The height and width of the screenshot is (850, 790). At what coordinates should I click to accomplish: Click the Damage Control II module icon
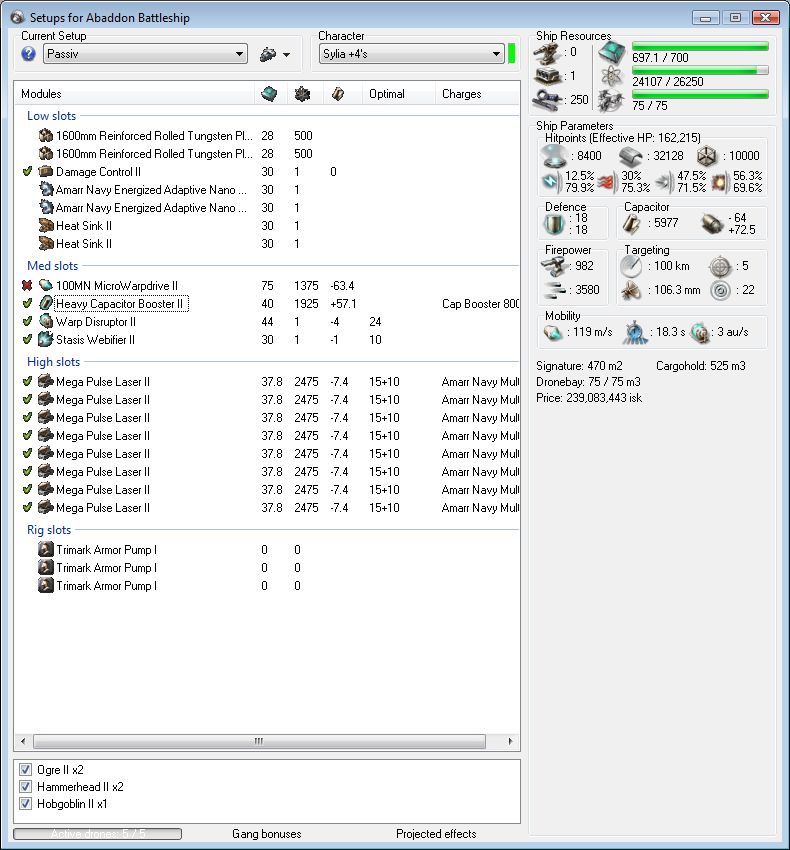(x=46, y=172)
